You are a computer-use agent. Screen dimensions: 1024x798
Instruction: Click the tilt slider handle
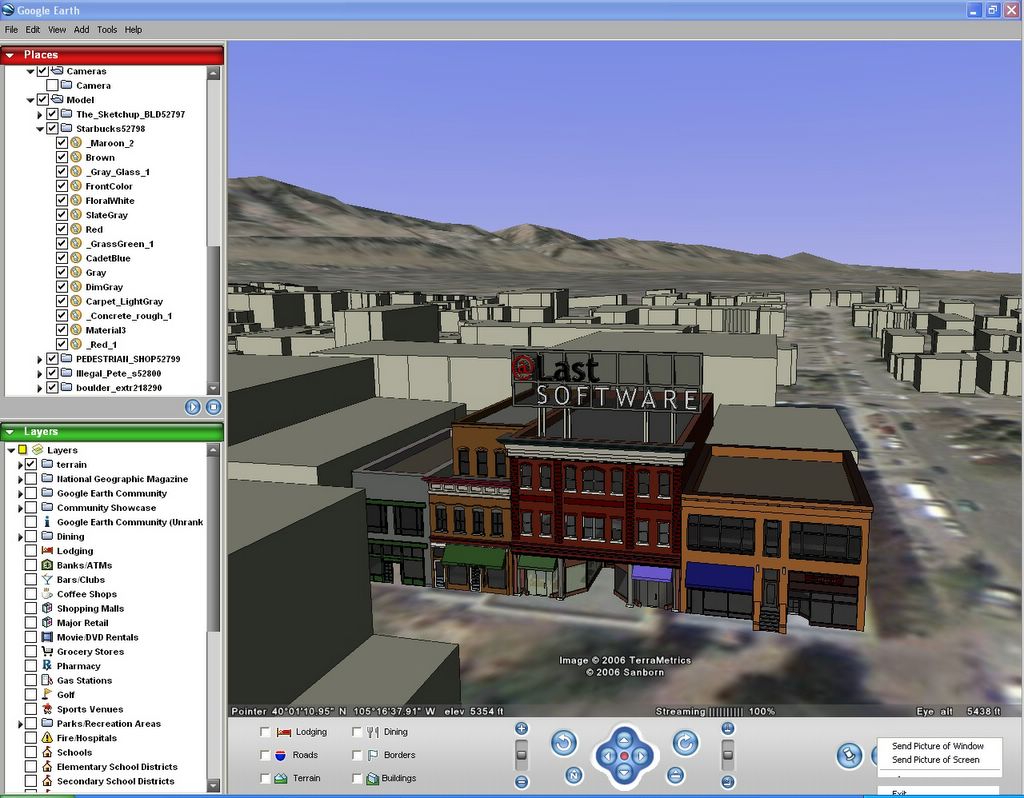point(728,754)
